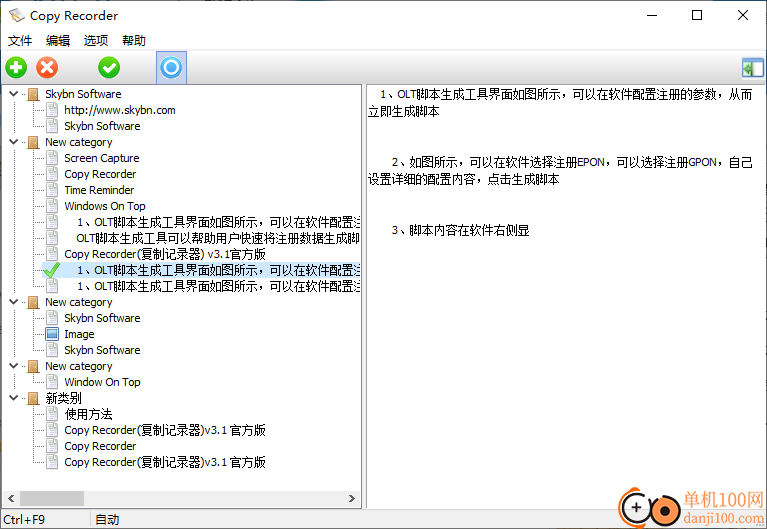
Task: Click the green check mark on highlighted entry
Action: pyautogui.click(x=51, y=270)
